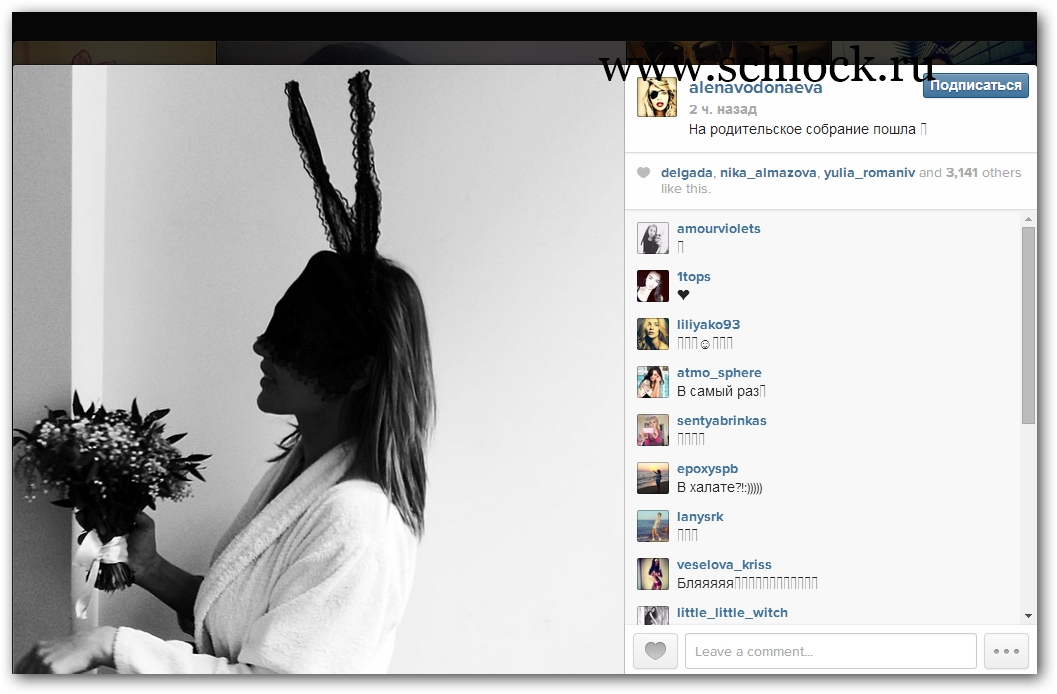Click 1tops commenter avatar
The image size is (1057, 694).
point(653,286)
